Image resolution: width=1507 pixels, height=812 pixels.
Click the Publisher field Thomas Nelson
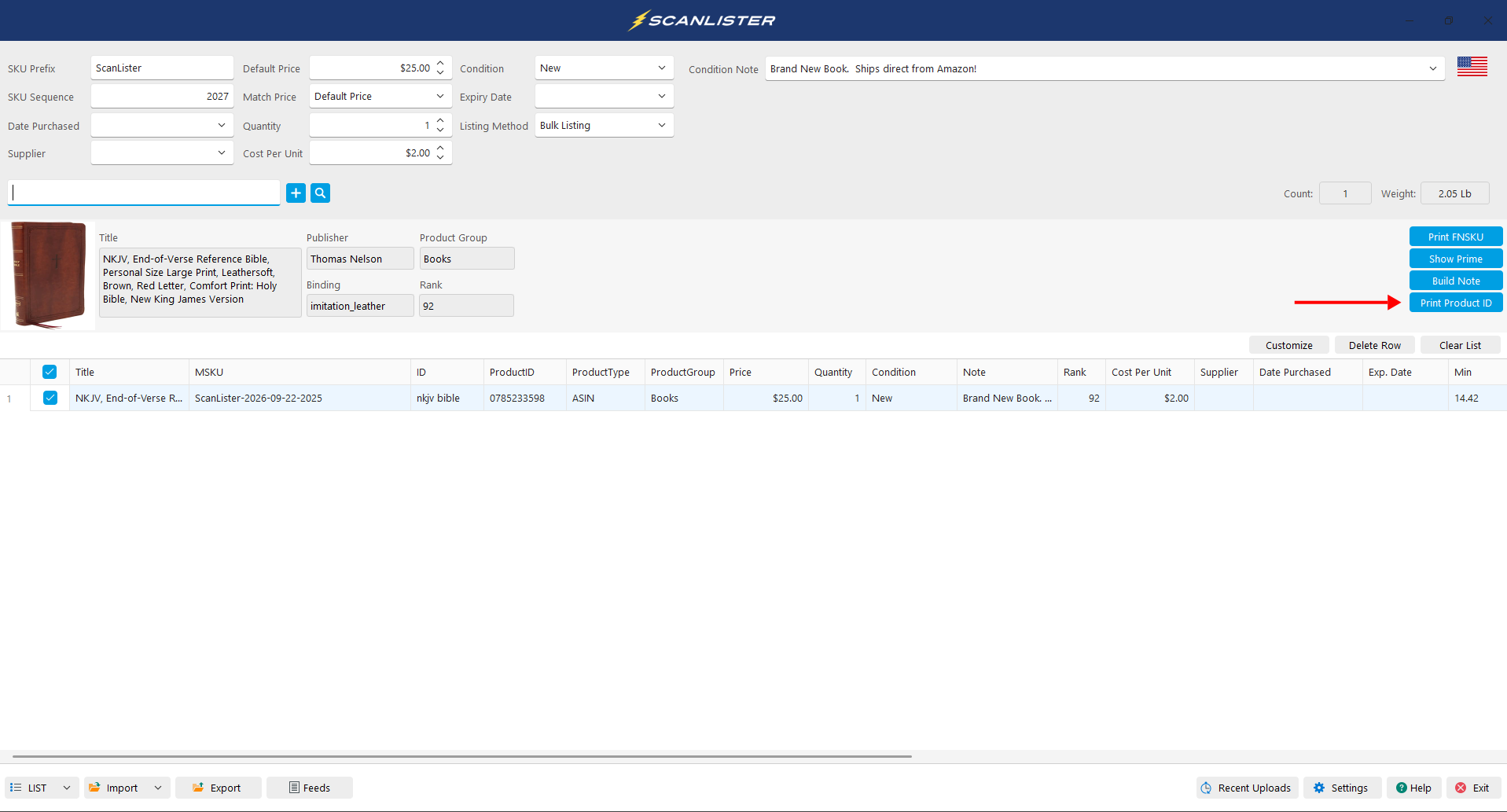tap(360, 259)
